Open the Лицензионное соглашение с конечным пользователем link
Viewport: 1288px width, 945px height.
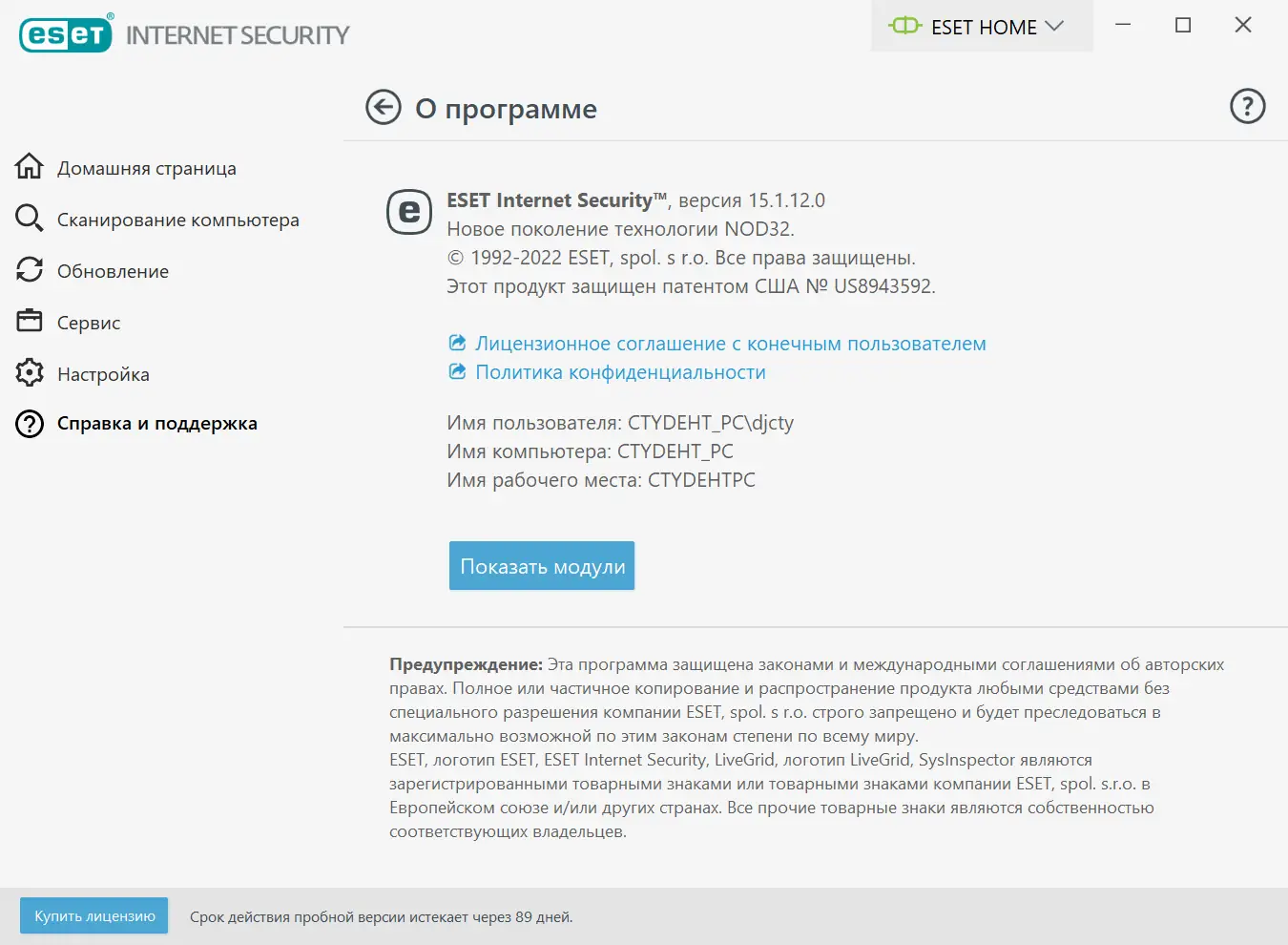(x=729, y=343)
